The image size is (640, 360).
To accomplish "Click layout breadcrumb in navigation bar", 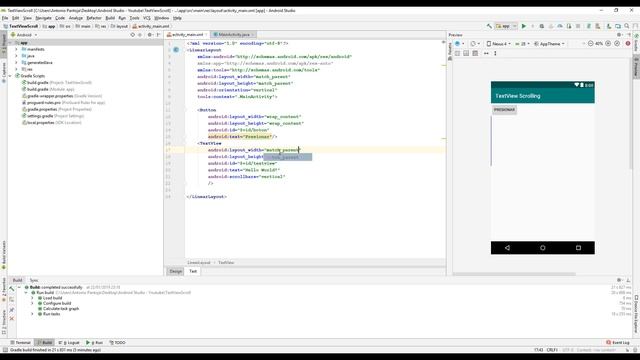I will [120, 26].
